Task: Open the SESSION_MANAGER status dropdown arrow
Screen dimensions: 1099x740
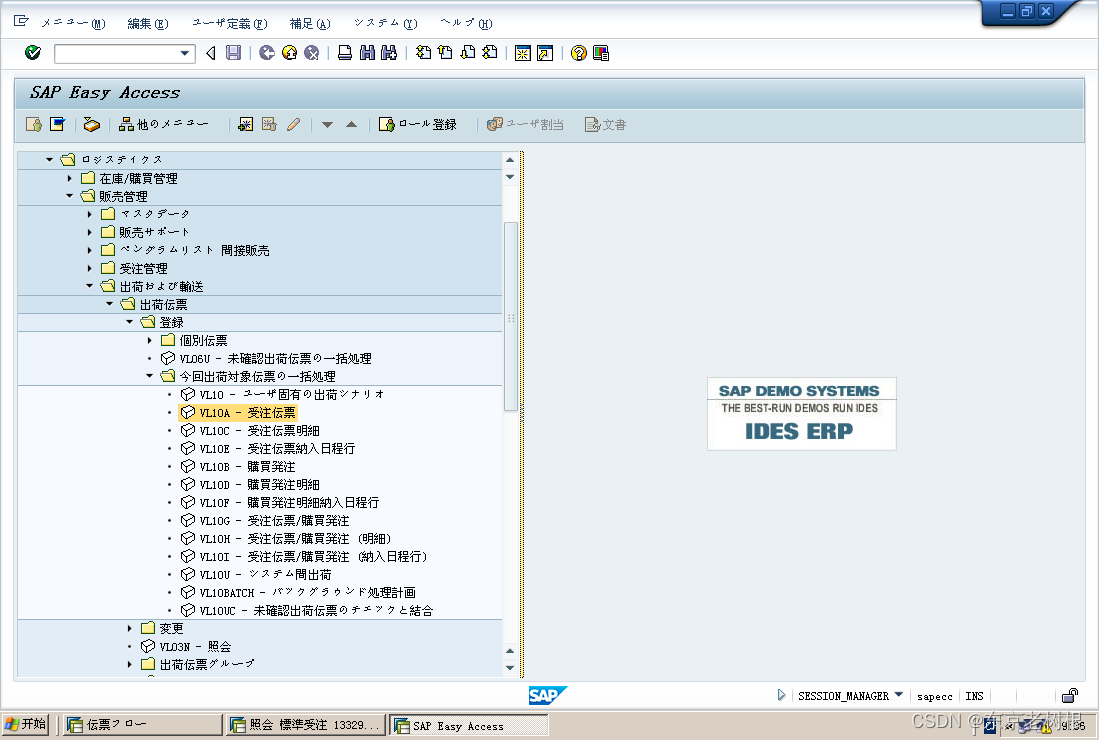Action: coord(899,695)
